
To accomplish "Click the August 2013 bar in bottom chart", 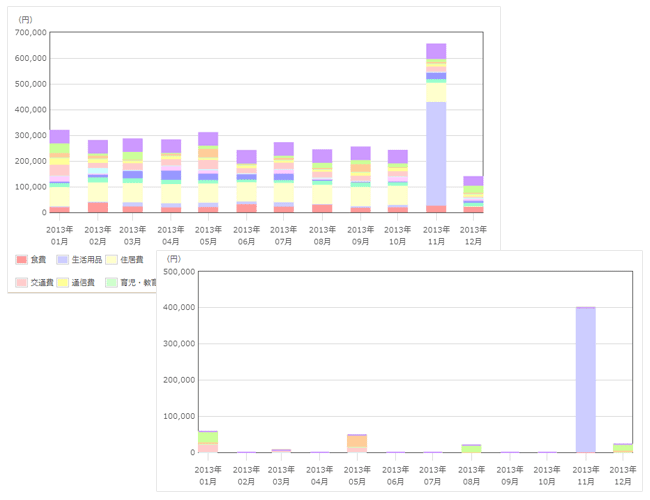I will point(471,448).
